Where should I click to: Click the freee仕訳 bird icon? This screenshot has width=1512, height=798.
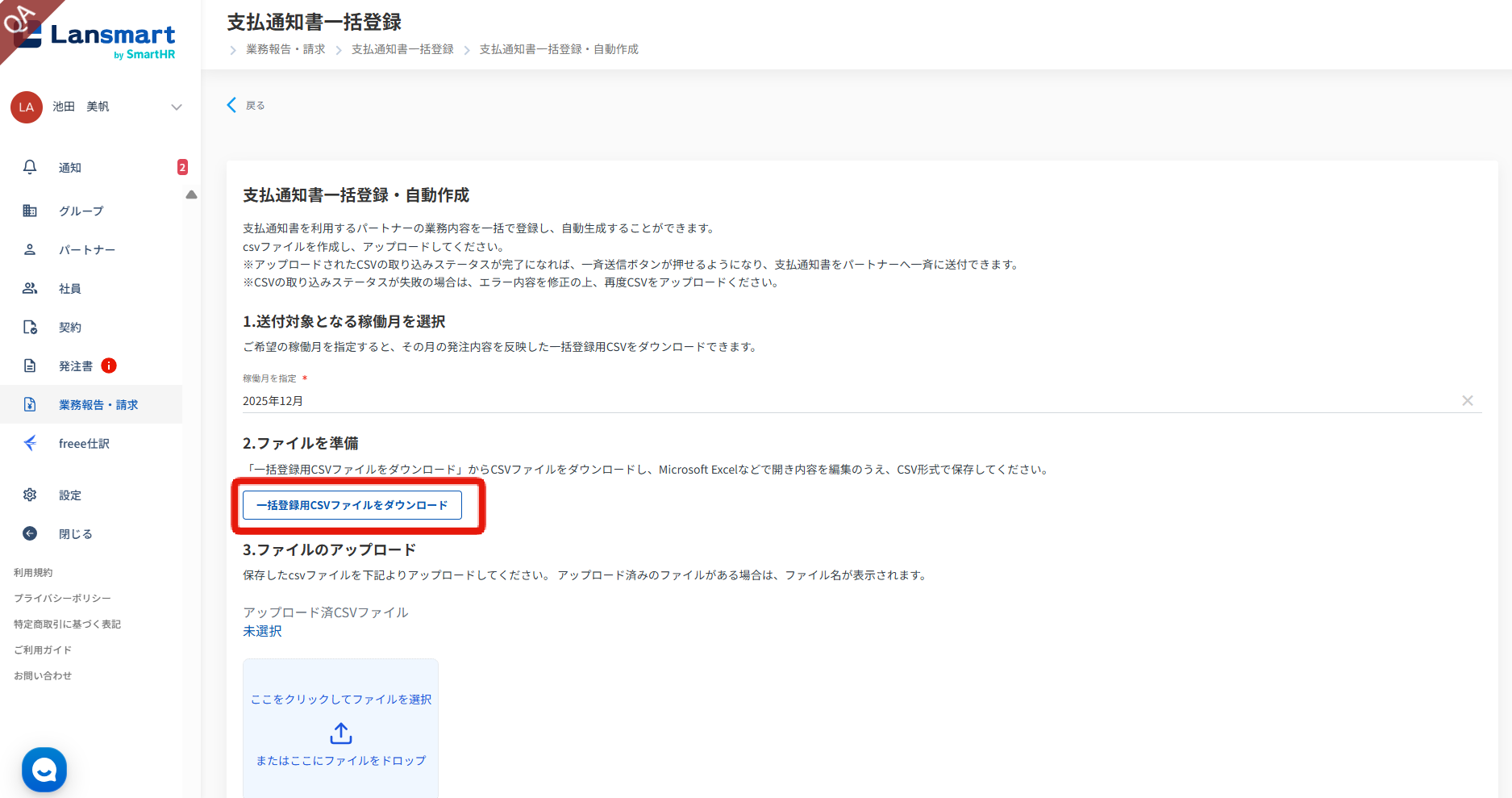tap(30, 443)
